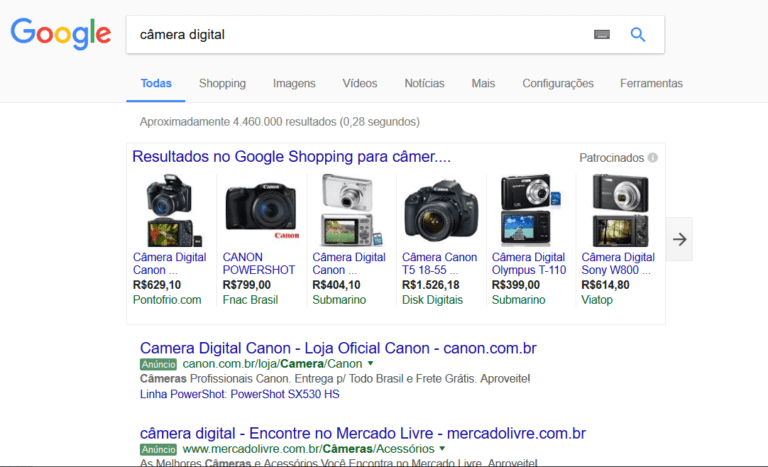The width and height of the screenshot is (768, 467).
Task: Switch to the Shopping tab
Action: click(222, 83)
